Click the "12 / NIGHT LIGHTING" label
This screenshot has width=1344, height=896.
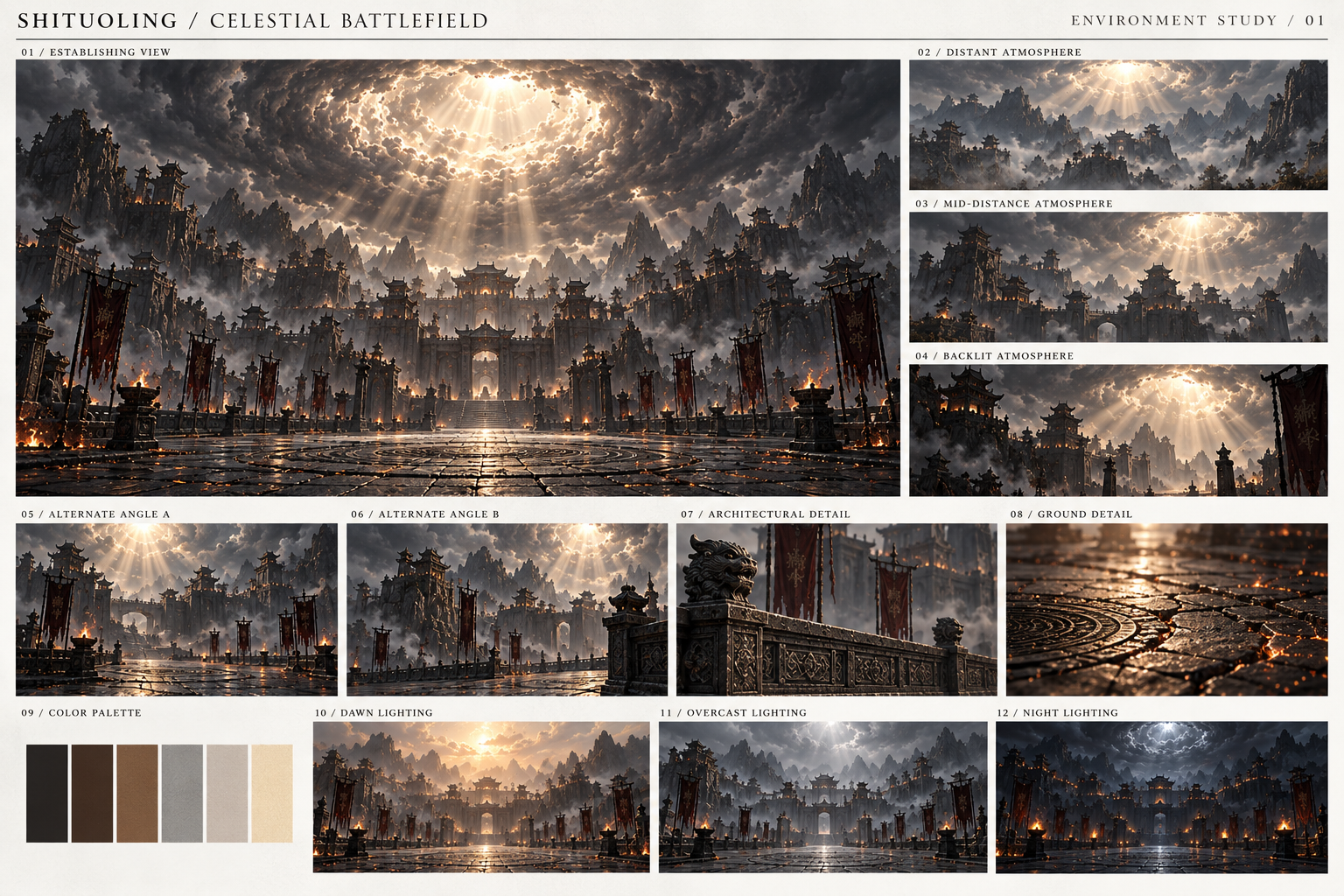click(x=1058, y=712)
